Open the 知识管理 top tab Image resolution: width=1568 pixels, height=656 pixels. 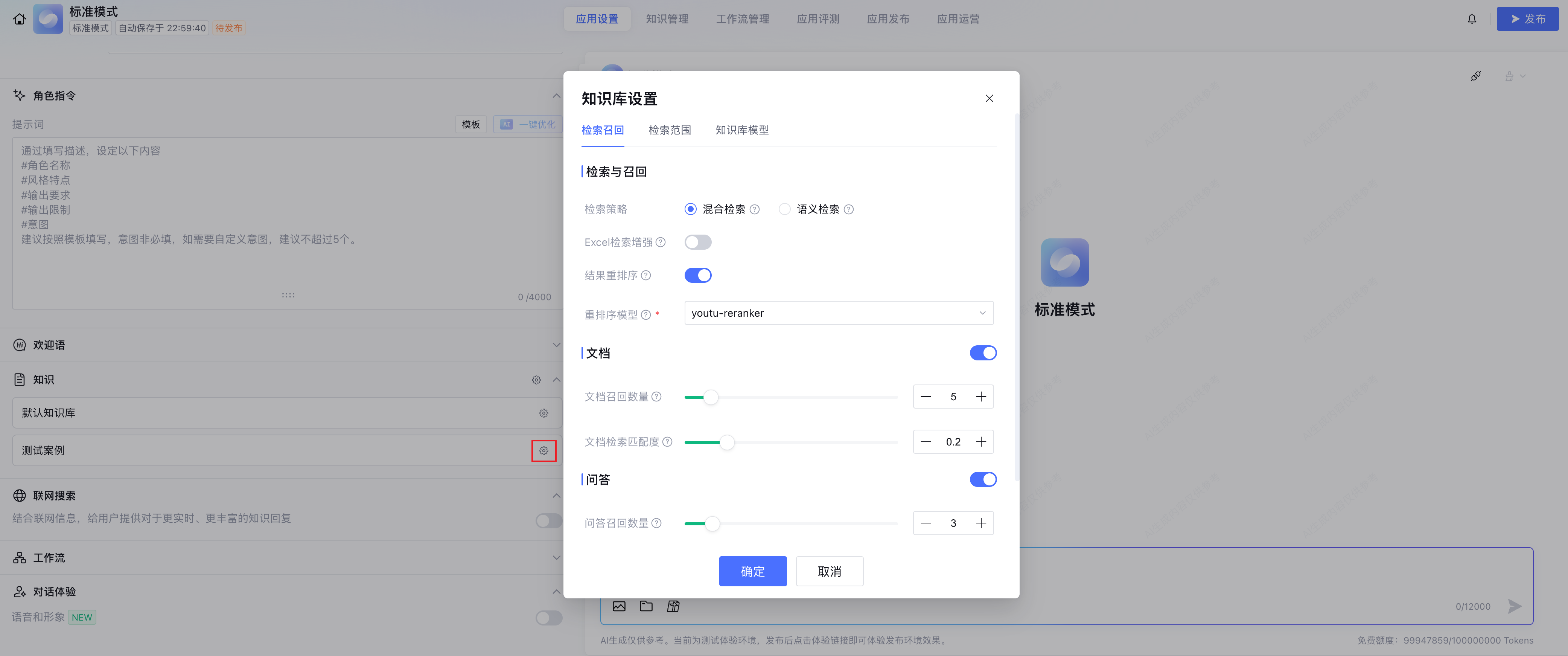click(x=667, y=19)
